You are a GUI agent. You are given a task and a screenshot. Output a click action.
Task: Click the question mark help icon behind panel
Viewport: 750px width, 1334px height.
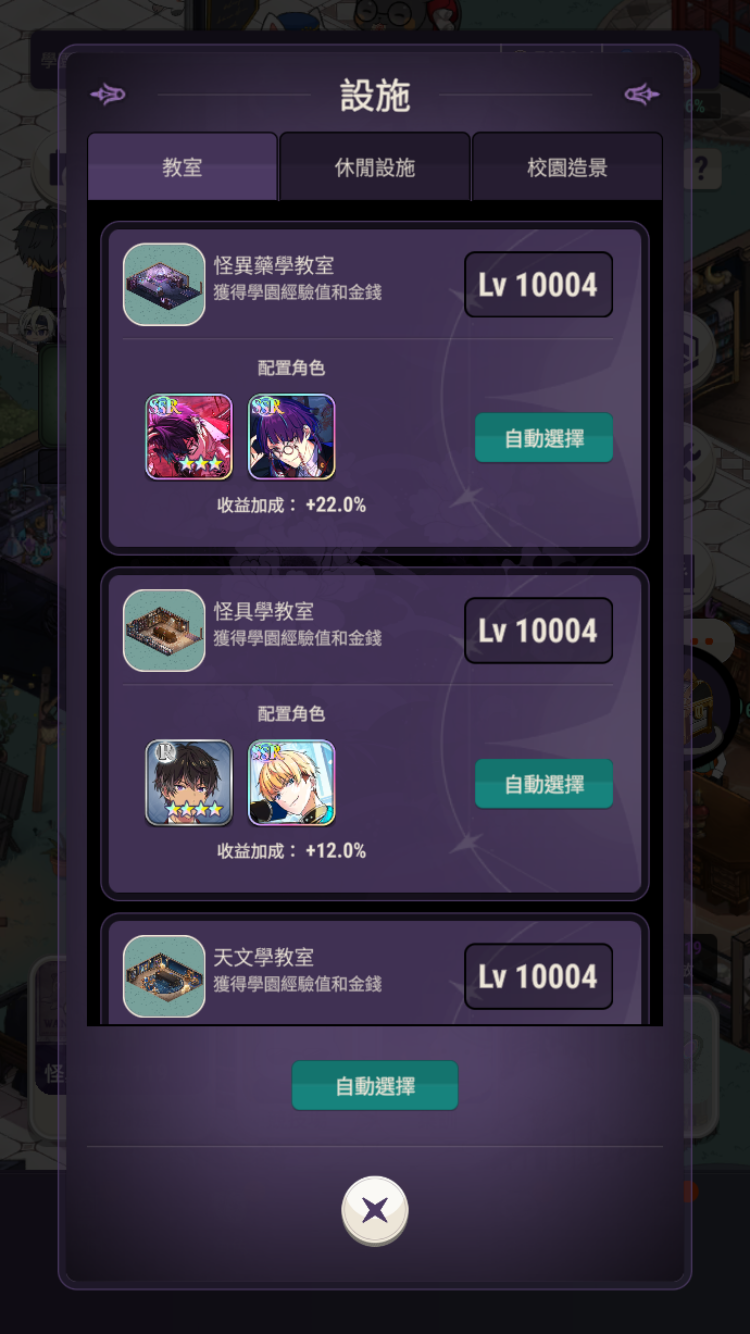point(702,168)
